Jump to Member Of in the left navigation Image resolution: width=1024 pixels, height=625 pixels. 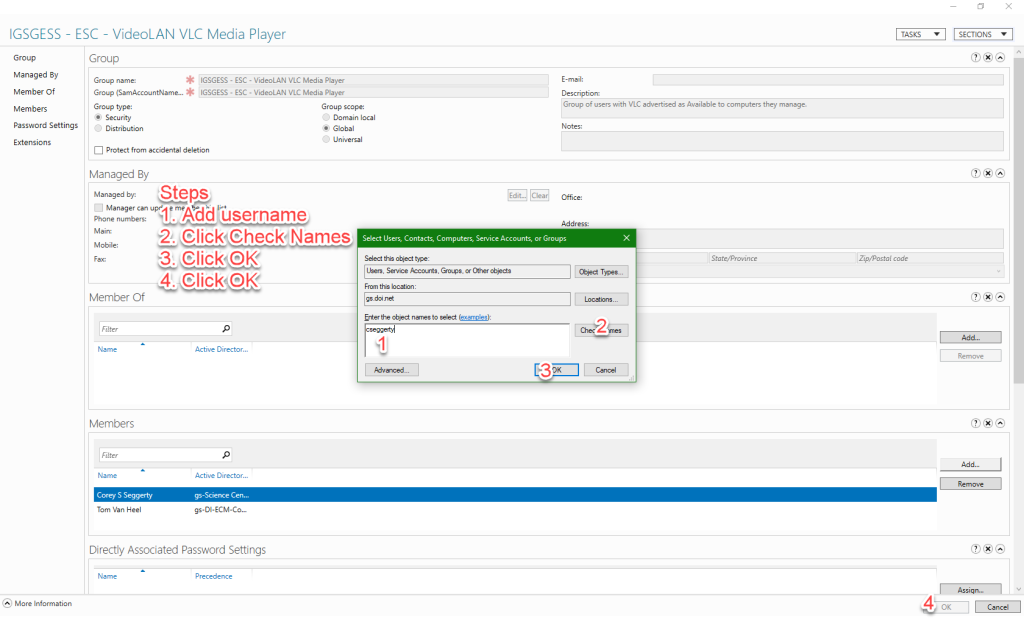coord(34,91)
